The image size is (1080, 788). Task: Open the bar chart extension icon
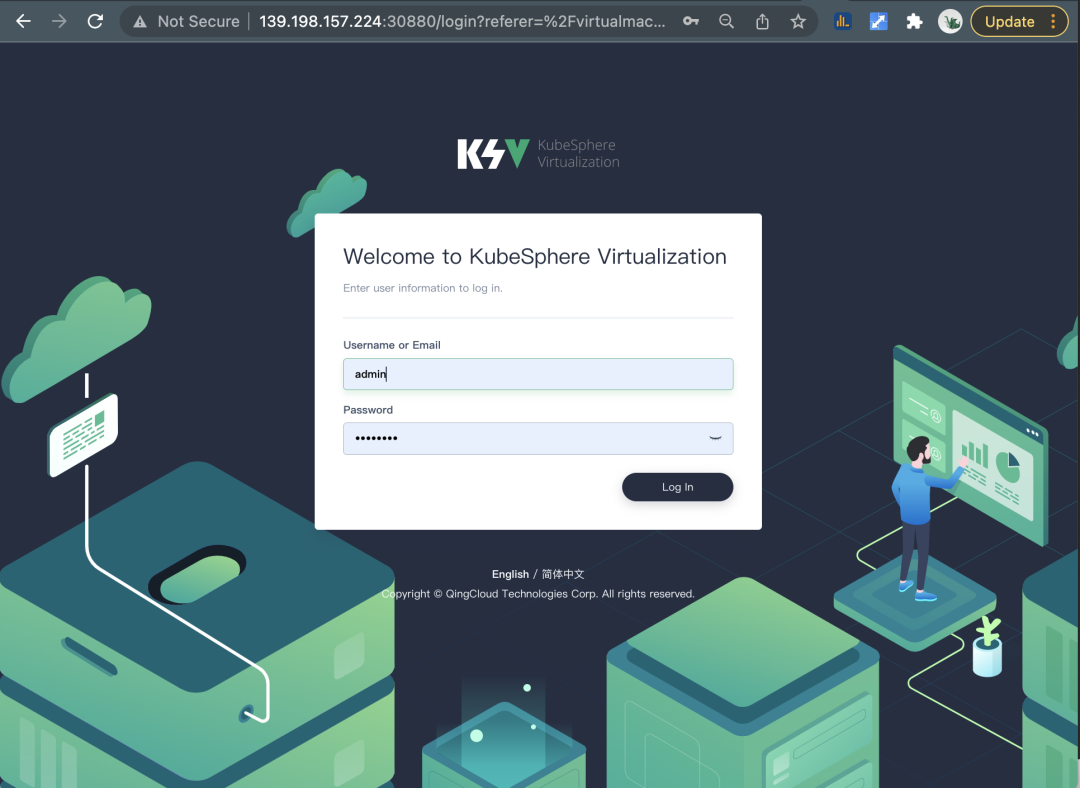tap(842, 21)
